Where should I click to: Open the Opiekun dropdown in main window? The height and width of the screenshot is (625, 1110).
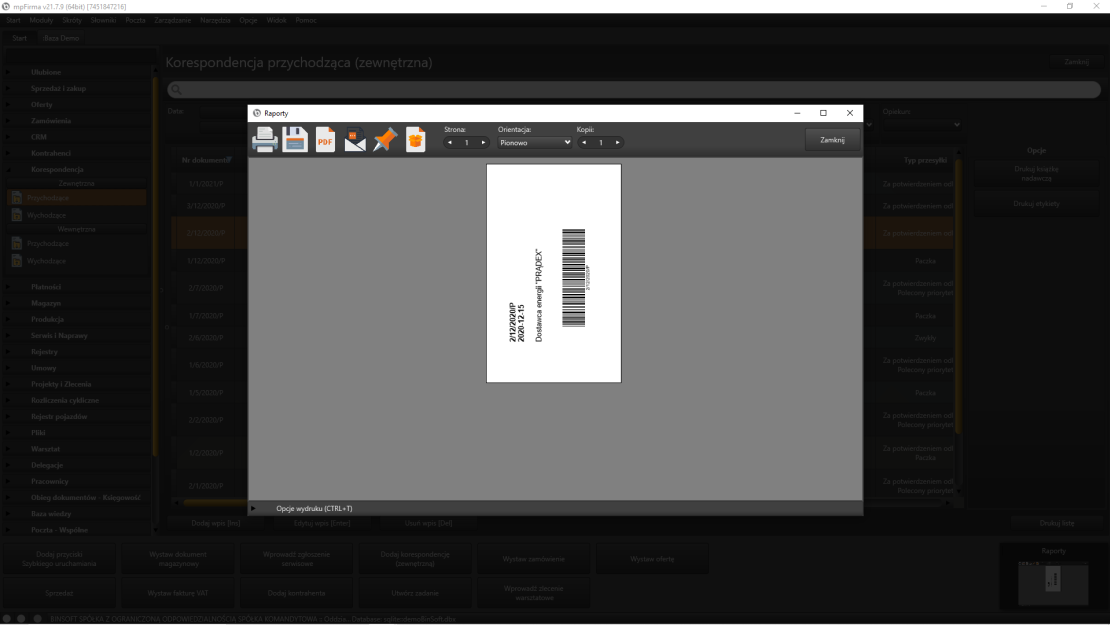[x=921, y=125]
